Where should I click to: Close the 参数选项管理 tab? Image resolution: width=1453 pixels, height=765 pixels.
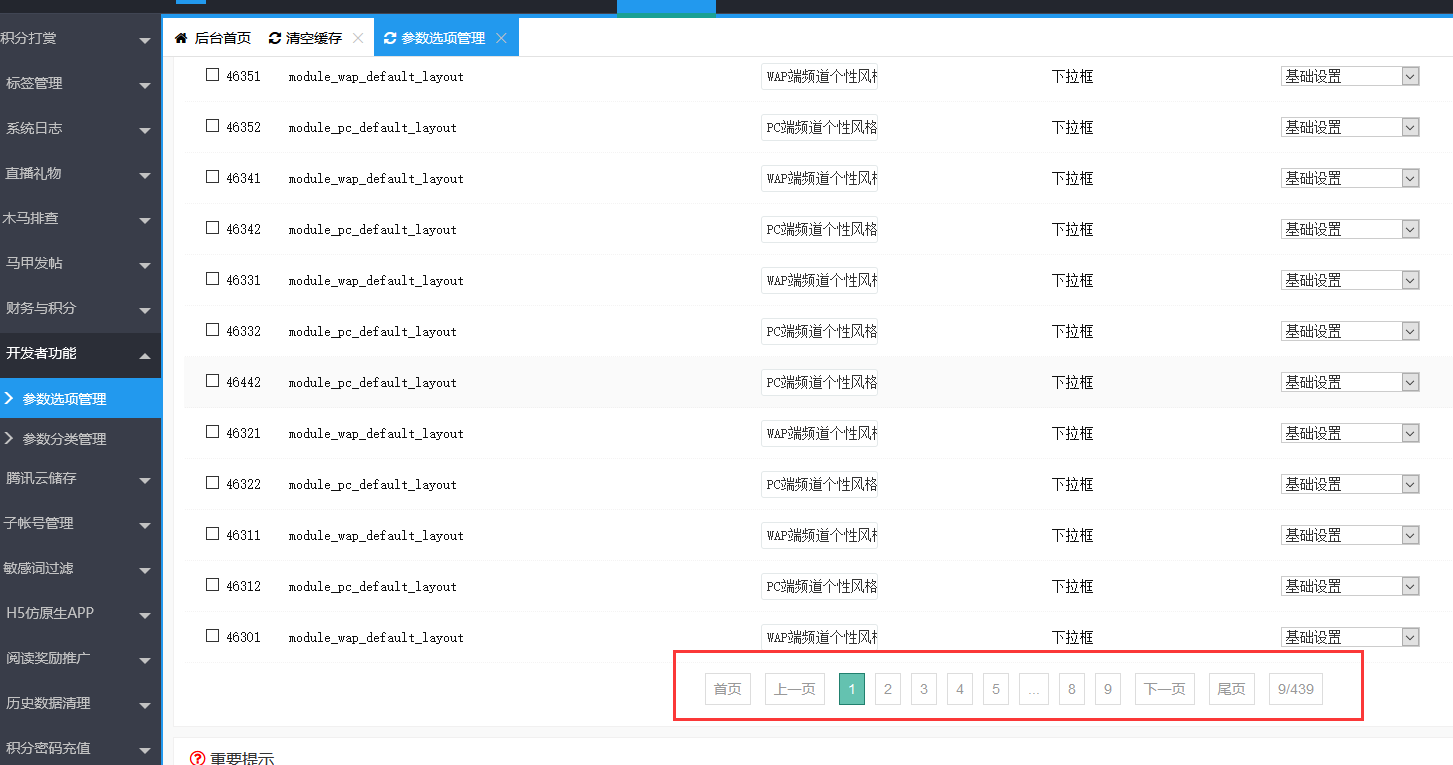coord(501,38)
